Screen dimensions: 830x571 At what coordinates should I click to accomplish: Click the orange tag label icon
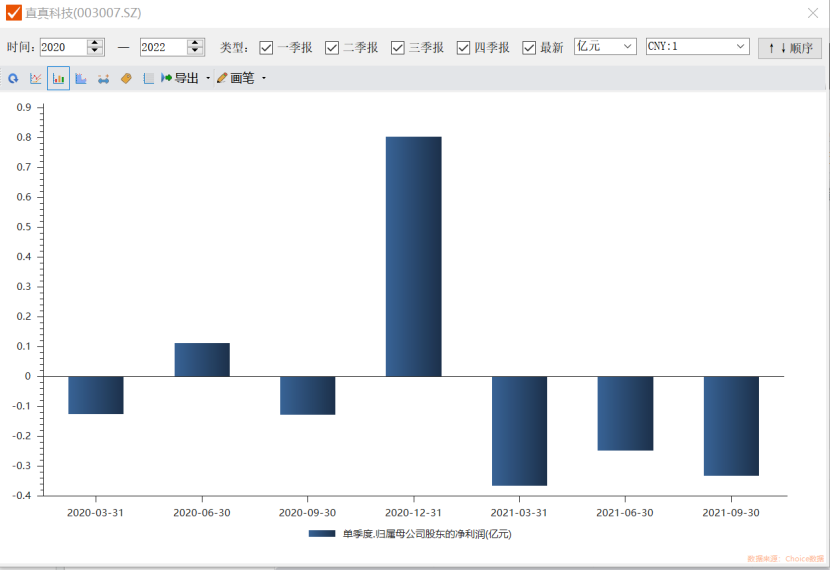pyautogui.click(x=126, y=78)
